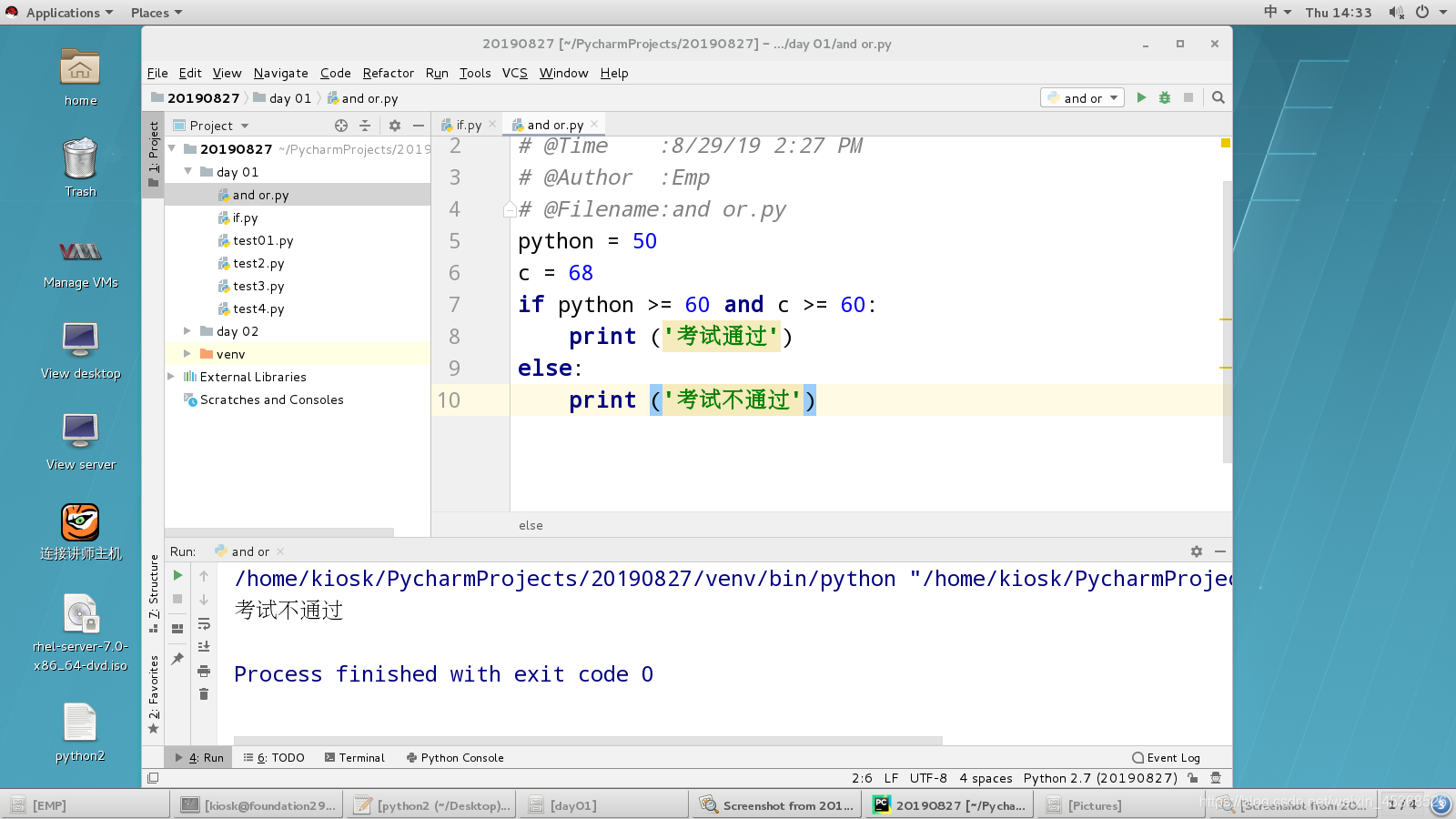Viewport: 1456px width, 819px height.
Task: Toggle soft-wrap in Run console
Action: (x=204, y=623)
